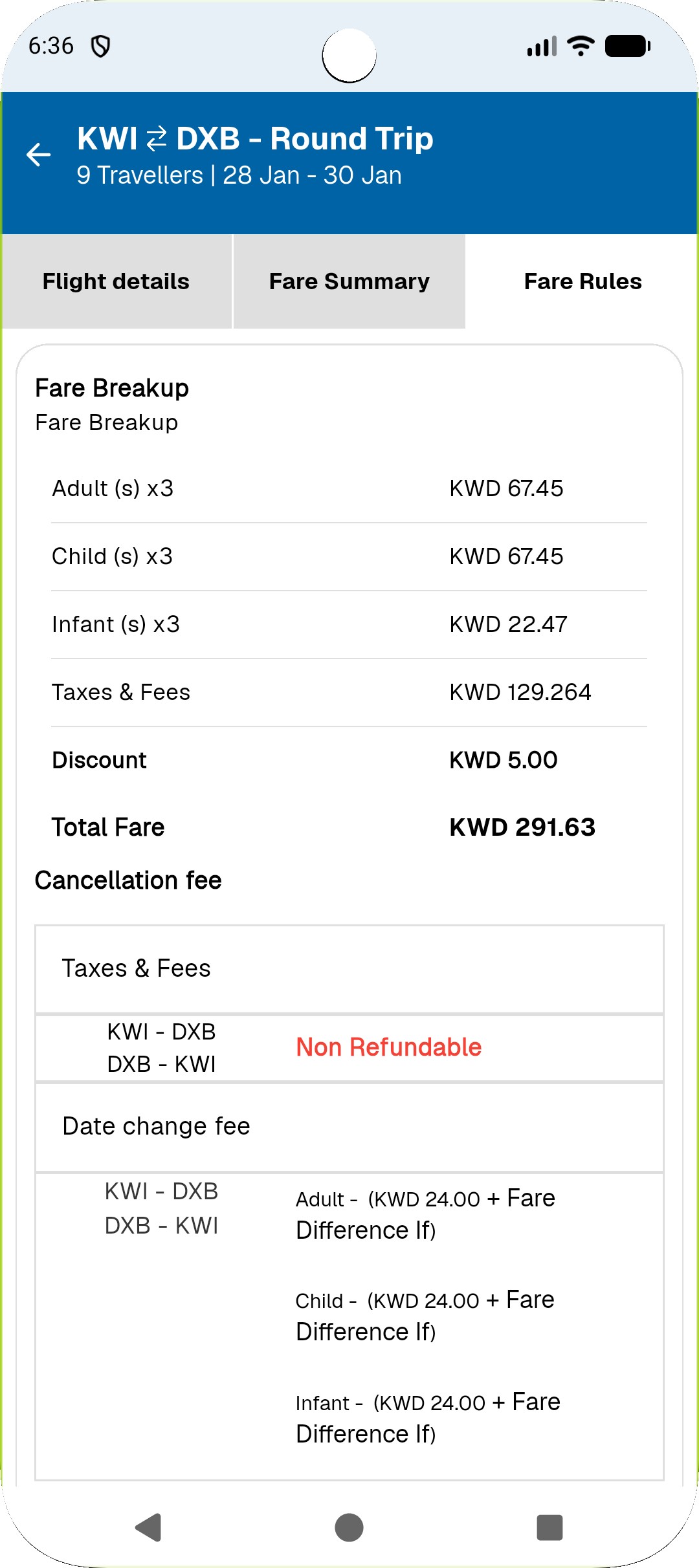Tap the Non Refundable label
This screenshot has width=699, height=1568.
click(x=388, y=1047)
